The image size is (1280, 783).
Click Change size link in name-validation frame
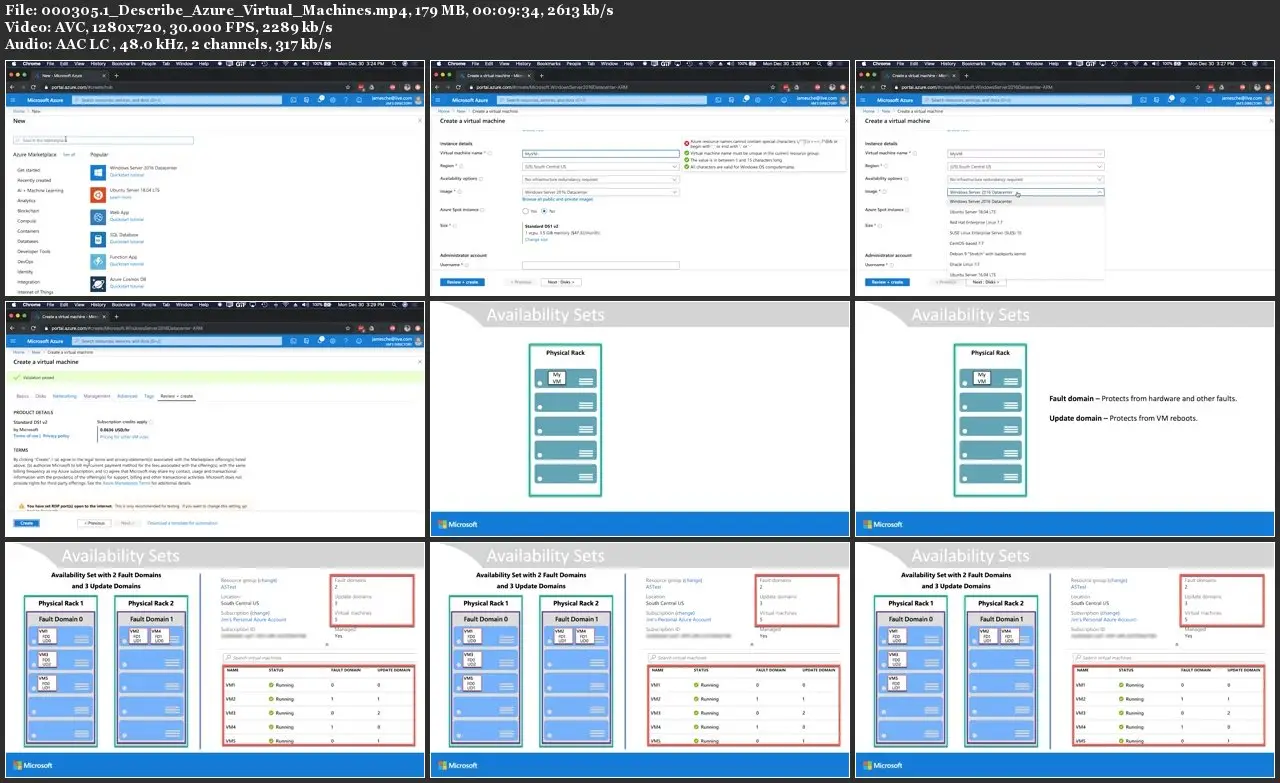click(x=536, y=239)
